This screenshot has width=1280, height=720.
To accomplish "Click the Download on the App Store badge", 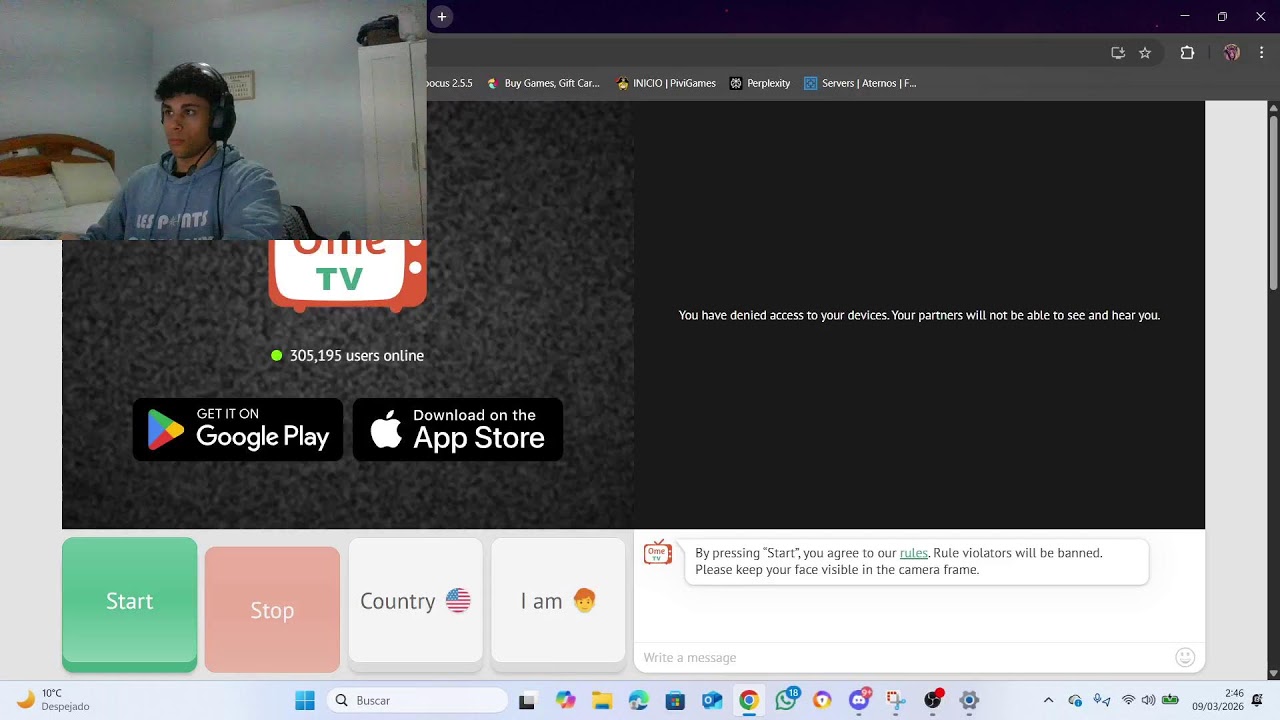I will pos(458,430).
